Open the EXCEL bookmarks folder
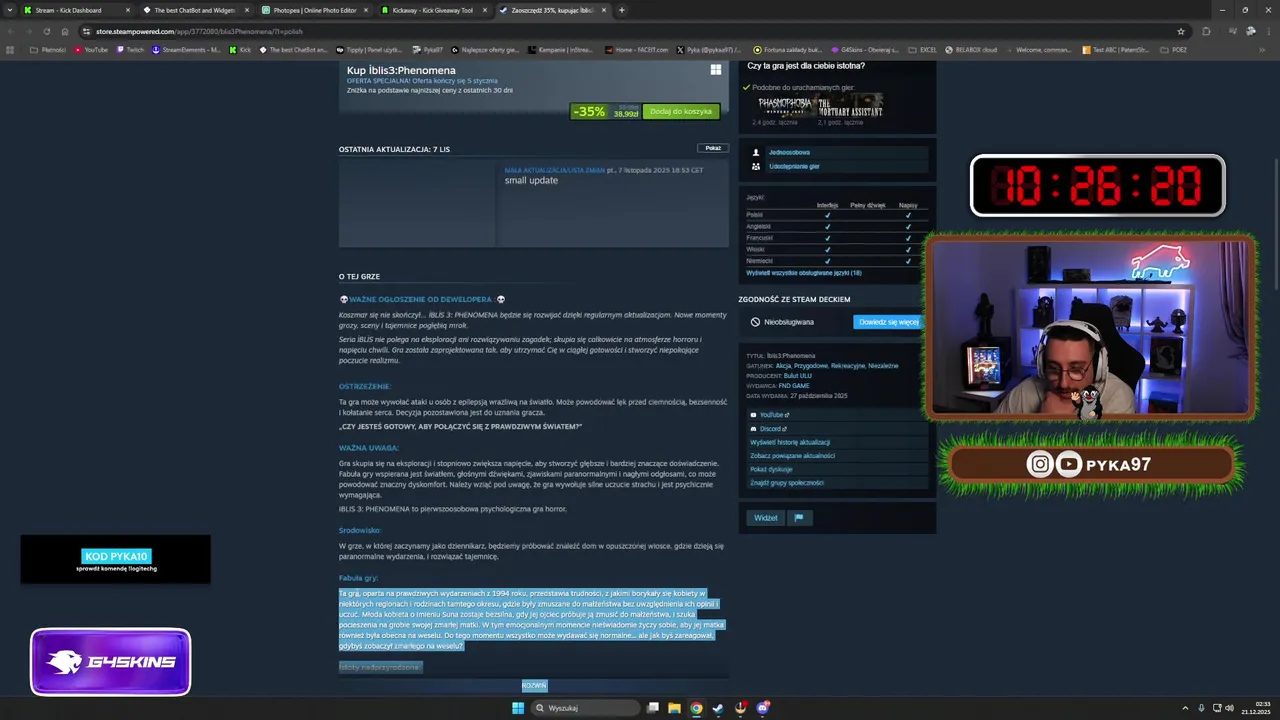 (923, 50)
